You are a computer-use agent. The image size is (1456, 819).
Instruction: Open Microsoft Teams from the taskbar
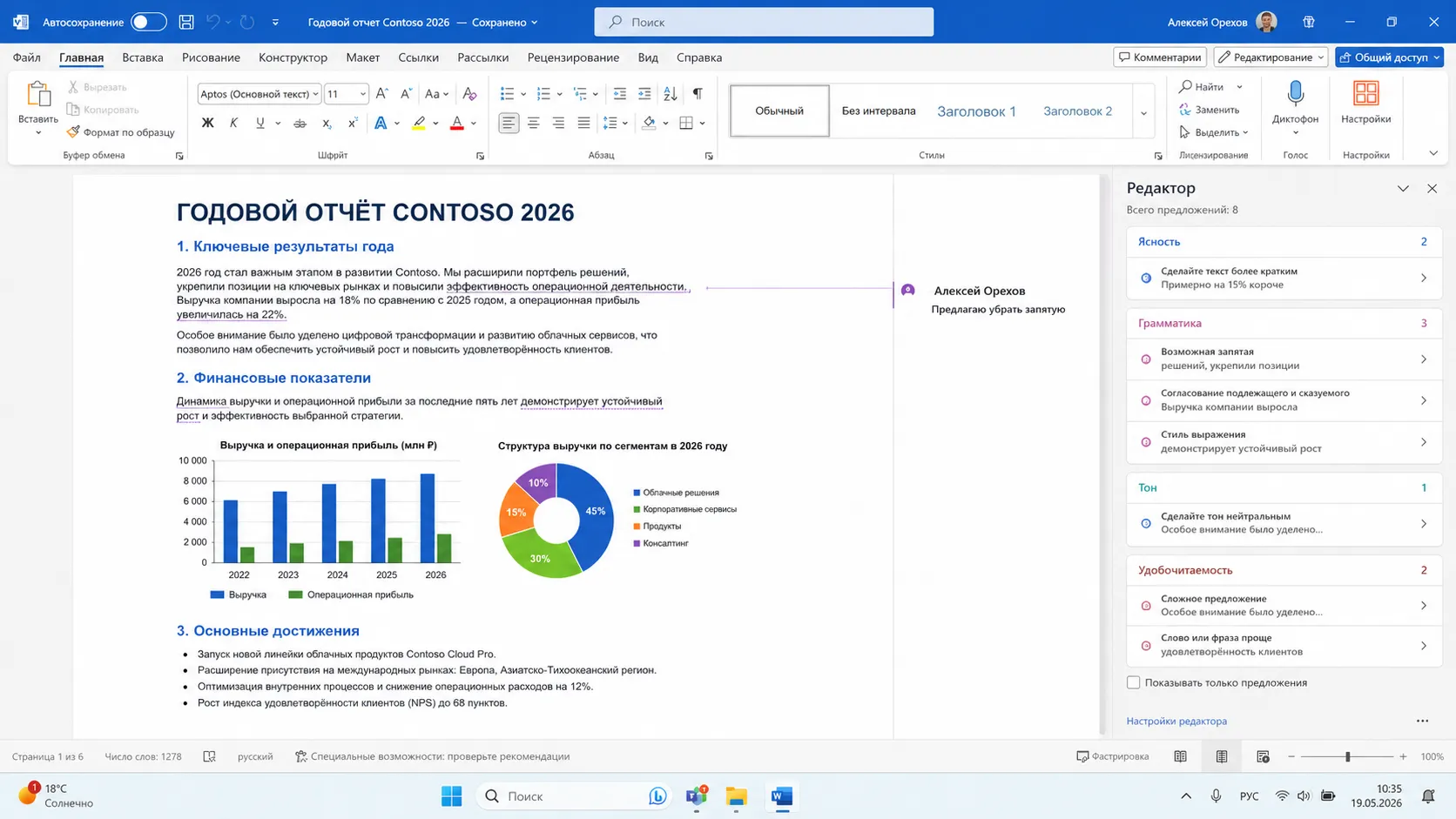coord(696,796)
